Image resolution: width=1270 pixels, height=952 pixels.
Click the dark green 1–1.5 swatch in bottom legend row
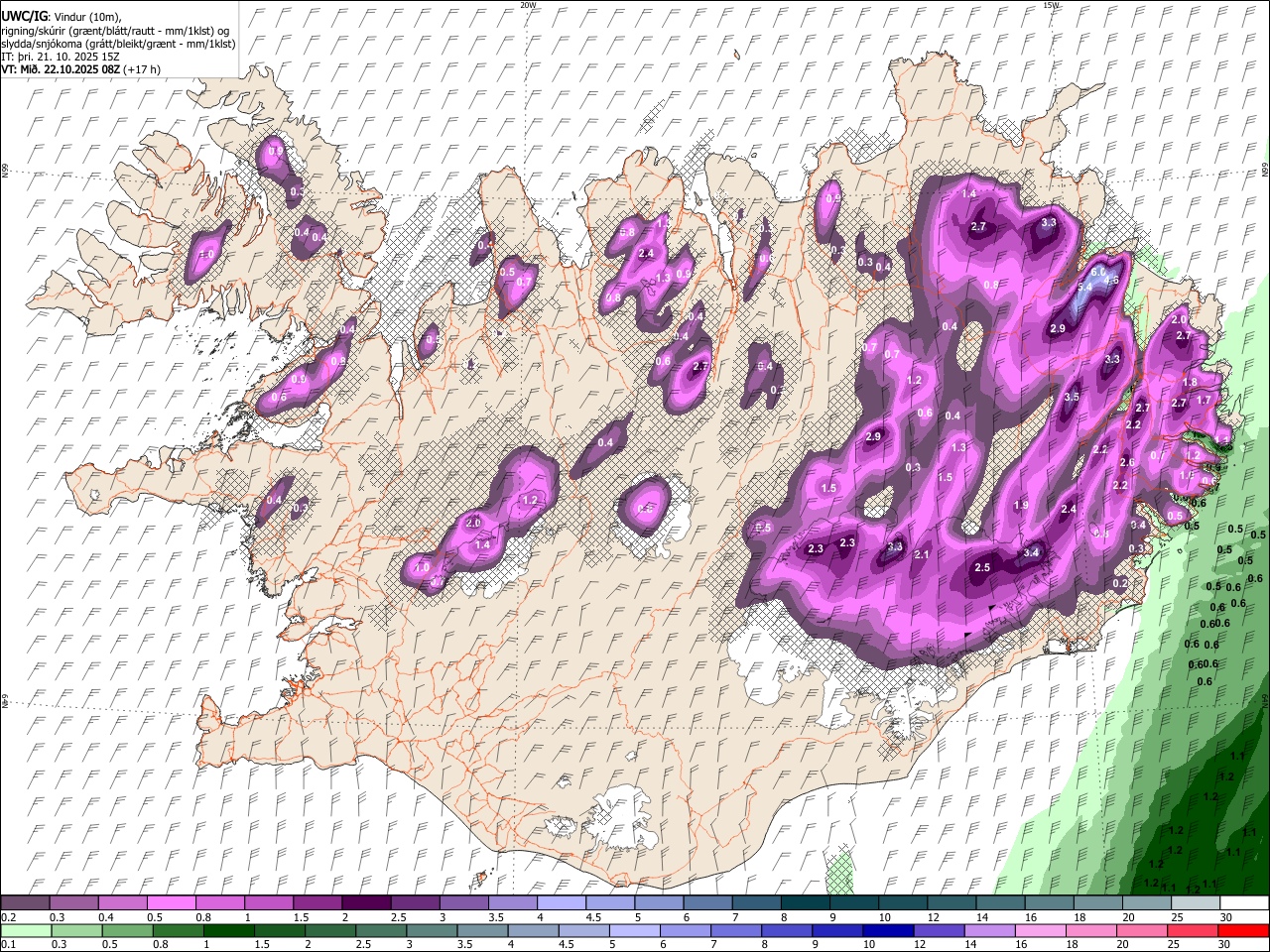click(x=228, y=930)
